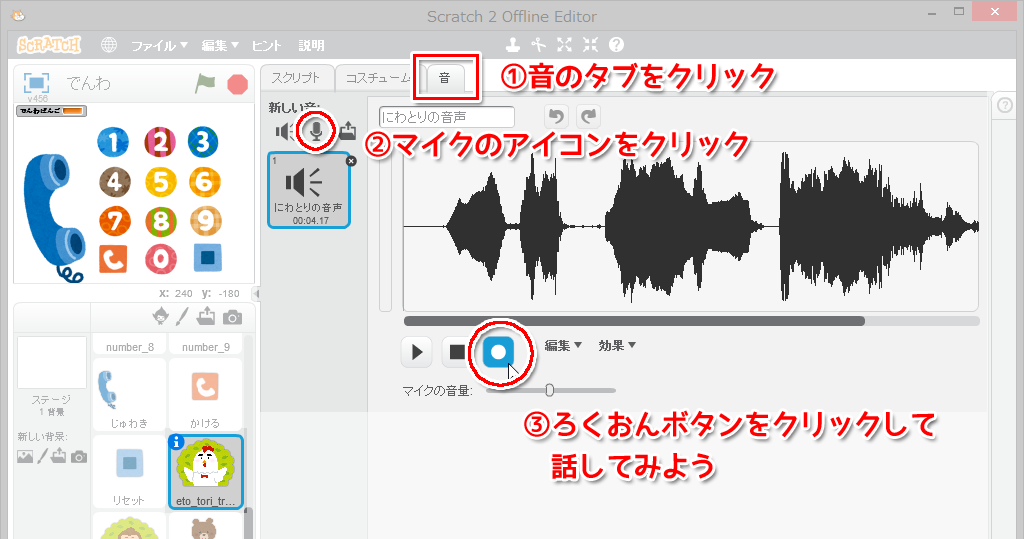
Task: Collapse the stage panel arrow
Action: tap(256, 294)
